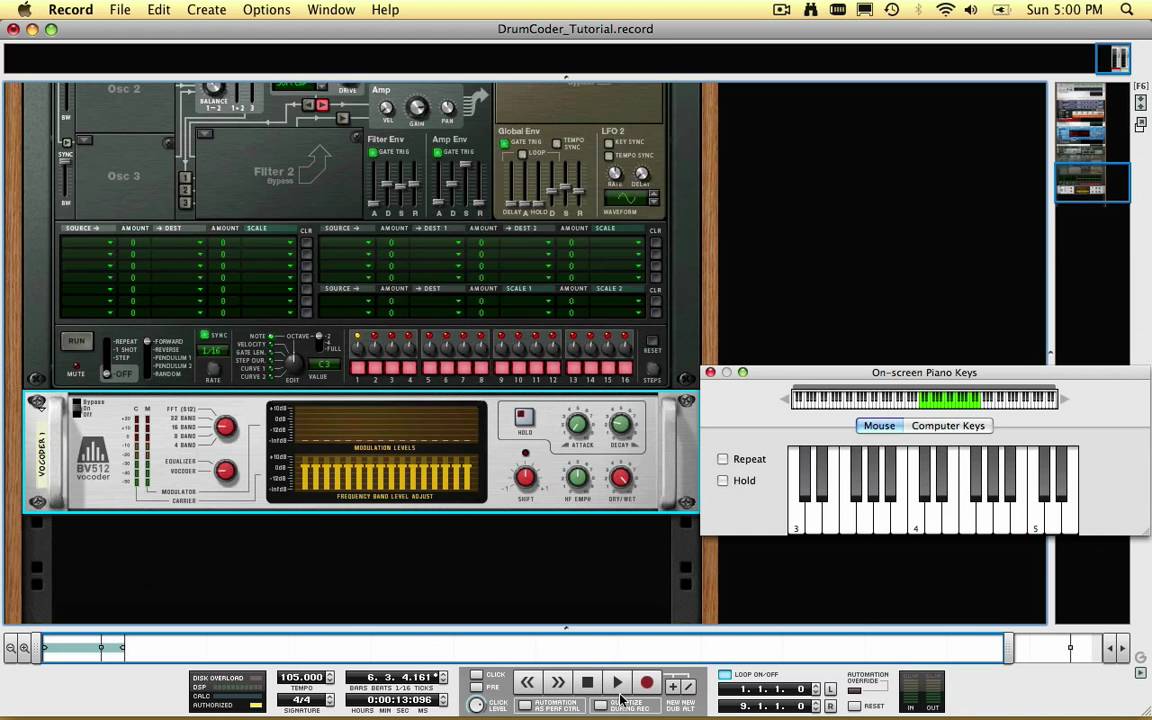The image size is (1152, 720).
Task: Select the Mouse tab in Piano Keys
Action: click(x=879, y=425)
